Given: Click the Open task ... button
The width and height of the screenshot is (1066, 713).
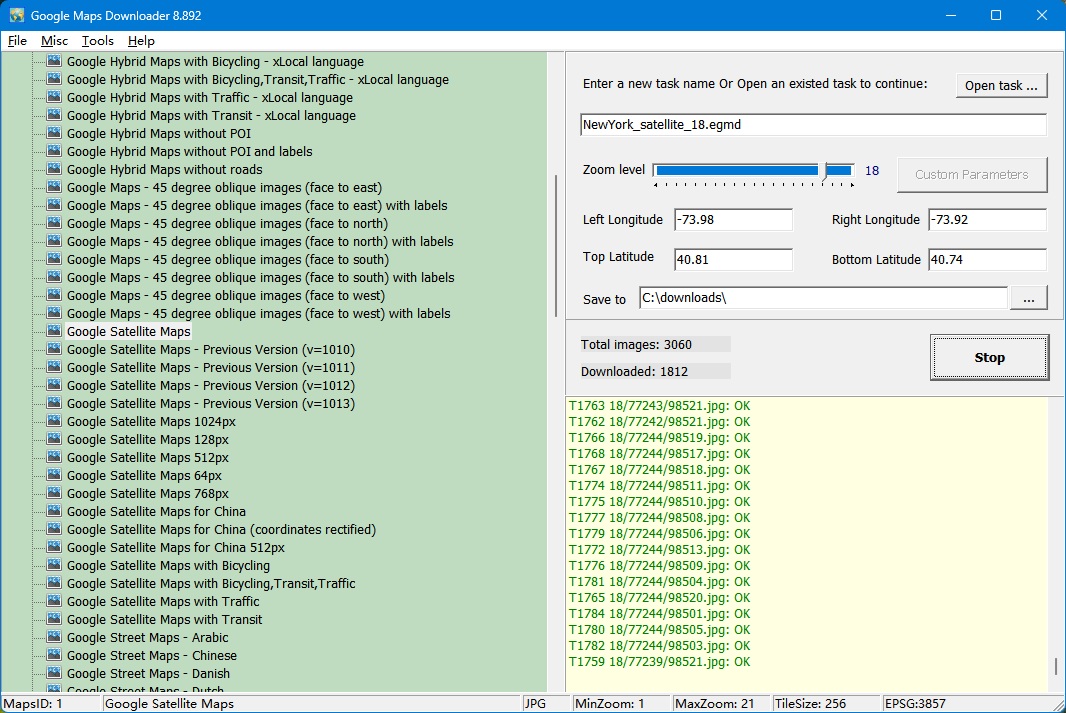Looking at the screenshot, I should (1001, 86).
